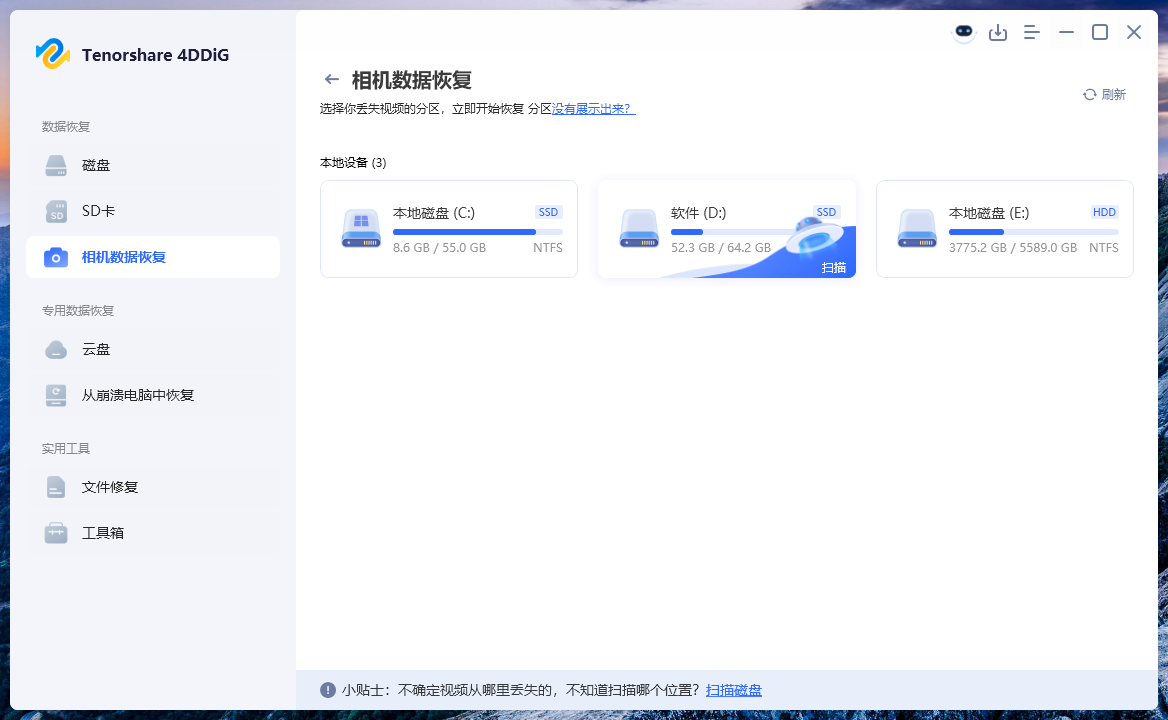The height and width of the screenshot is (720, 1168).
Task: Open the SD卡 recovery section
Action: [x=55, y=211]
